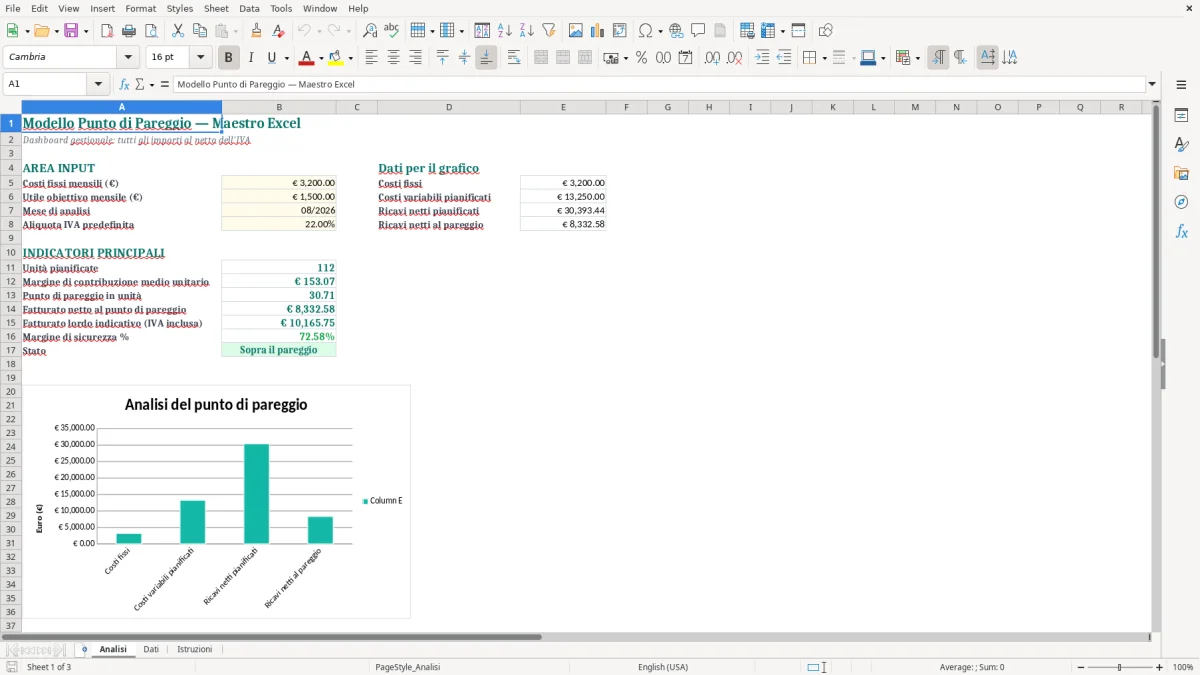Insert a Comment icon
Screen dimensions: 1200x675
(x=698, y=31)
